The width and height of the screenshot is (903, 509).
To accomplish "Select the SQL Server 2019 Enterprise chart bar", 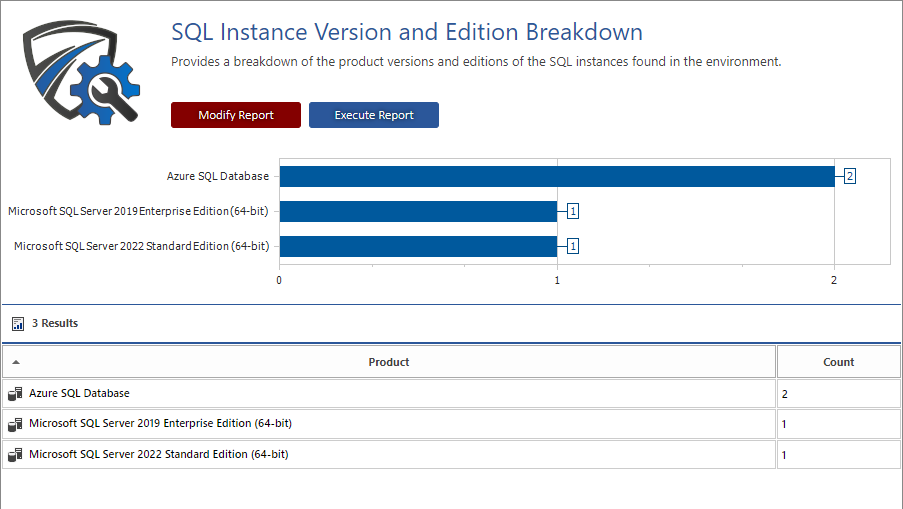I will (x=418, y=211).
